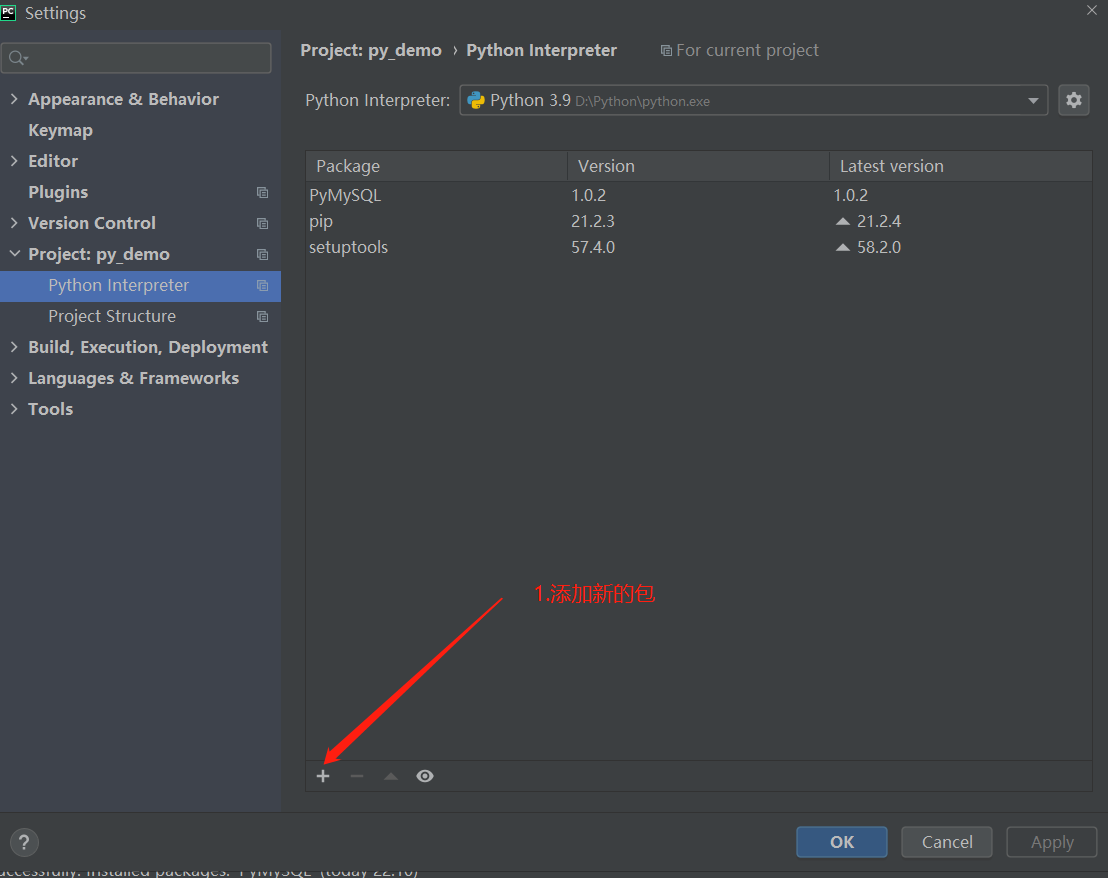Click the project-level icon beside Project: py_demo
The image size is (1108, 878).
tap(262, 254)
